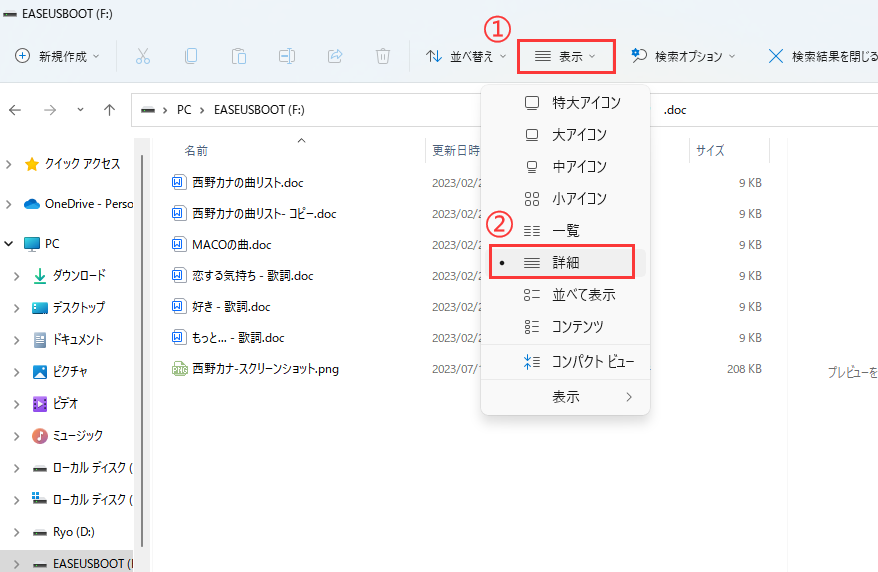
Task: Select file 恋する気持ち - 歌詞.doc
Action: 253,276
